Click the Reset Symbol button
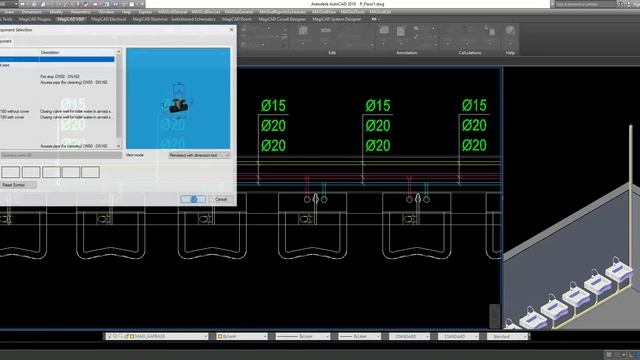 [x=18, y=185]
